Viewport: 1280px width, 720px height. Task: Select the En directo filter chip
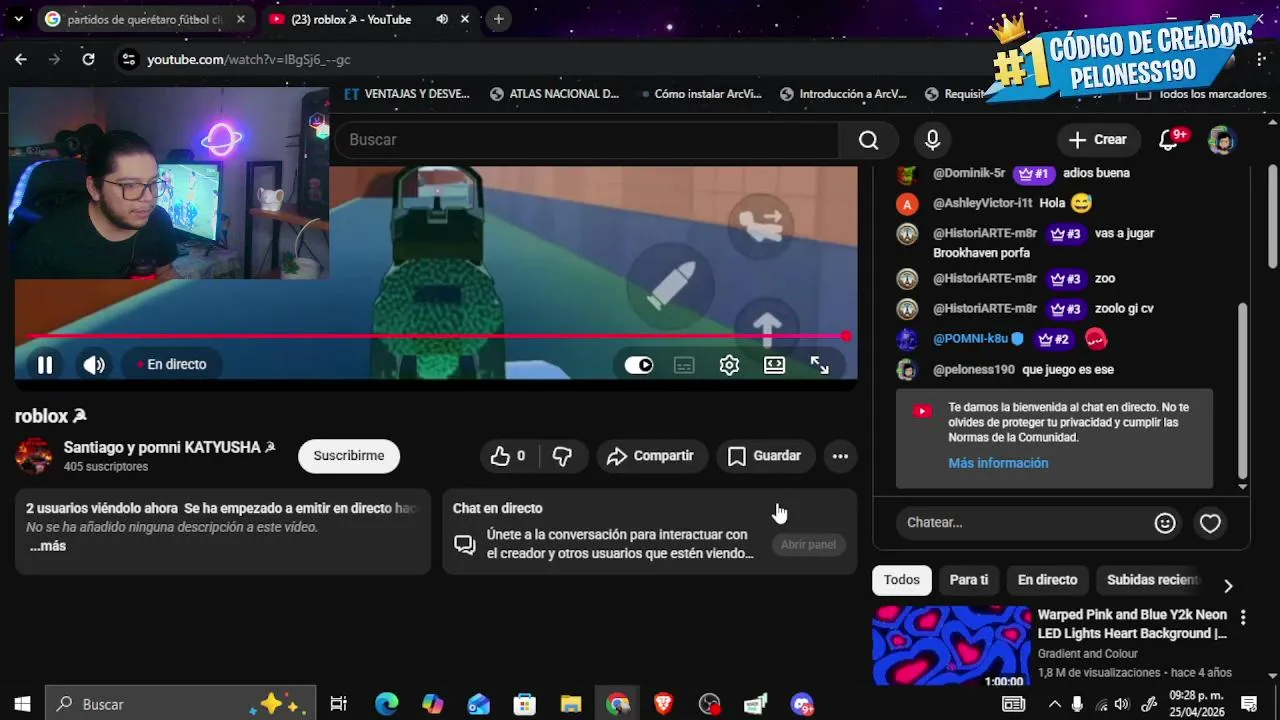[1047, 580]
